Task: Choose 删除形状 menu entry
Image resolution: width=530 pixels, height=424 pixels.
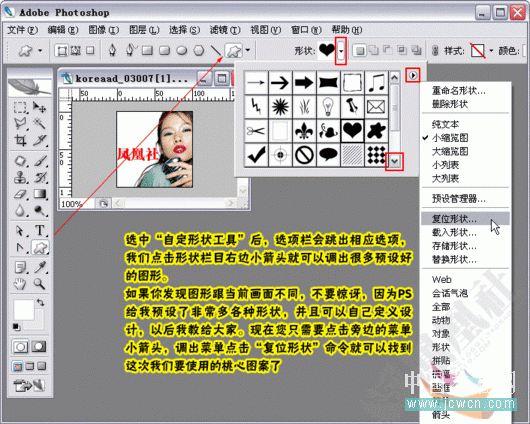Action: click(x=465, y=104)
